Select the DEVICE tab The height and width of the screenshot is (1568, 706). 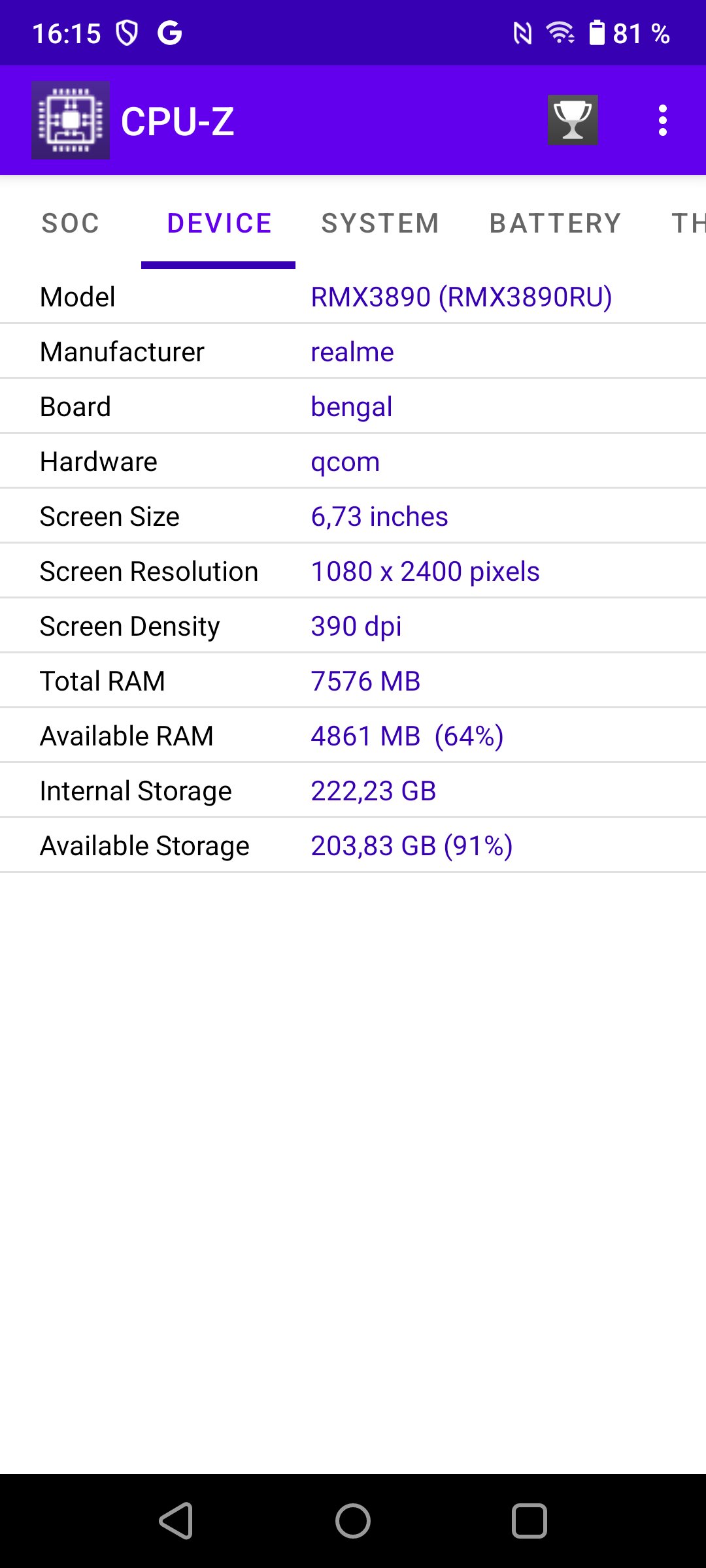point(219,223)
